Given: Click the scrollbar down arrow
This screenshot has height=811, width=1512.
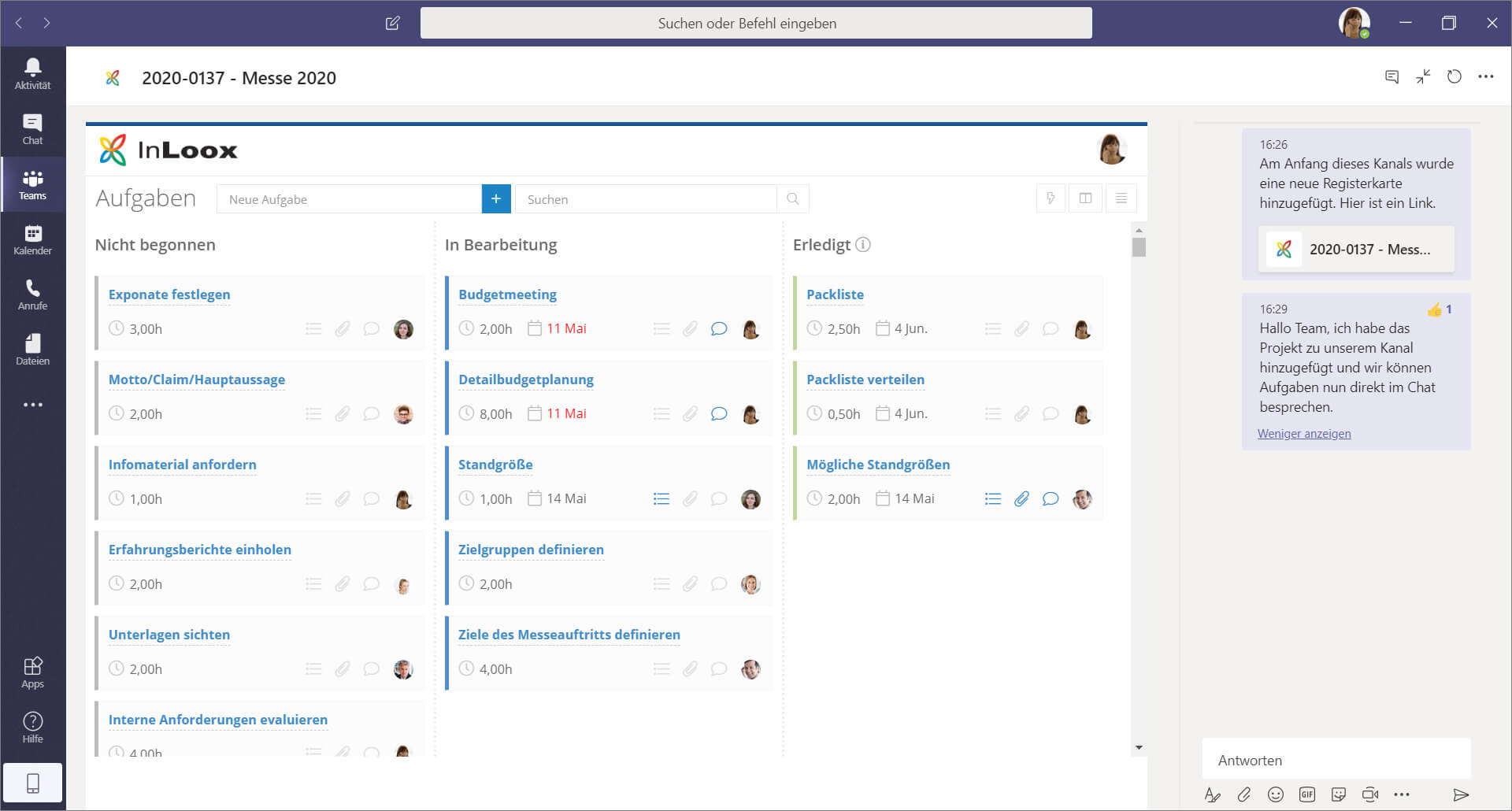Looking at the screenshot, I should pyautogui.click(x=1139, y=747).
